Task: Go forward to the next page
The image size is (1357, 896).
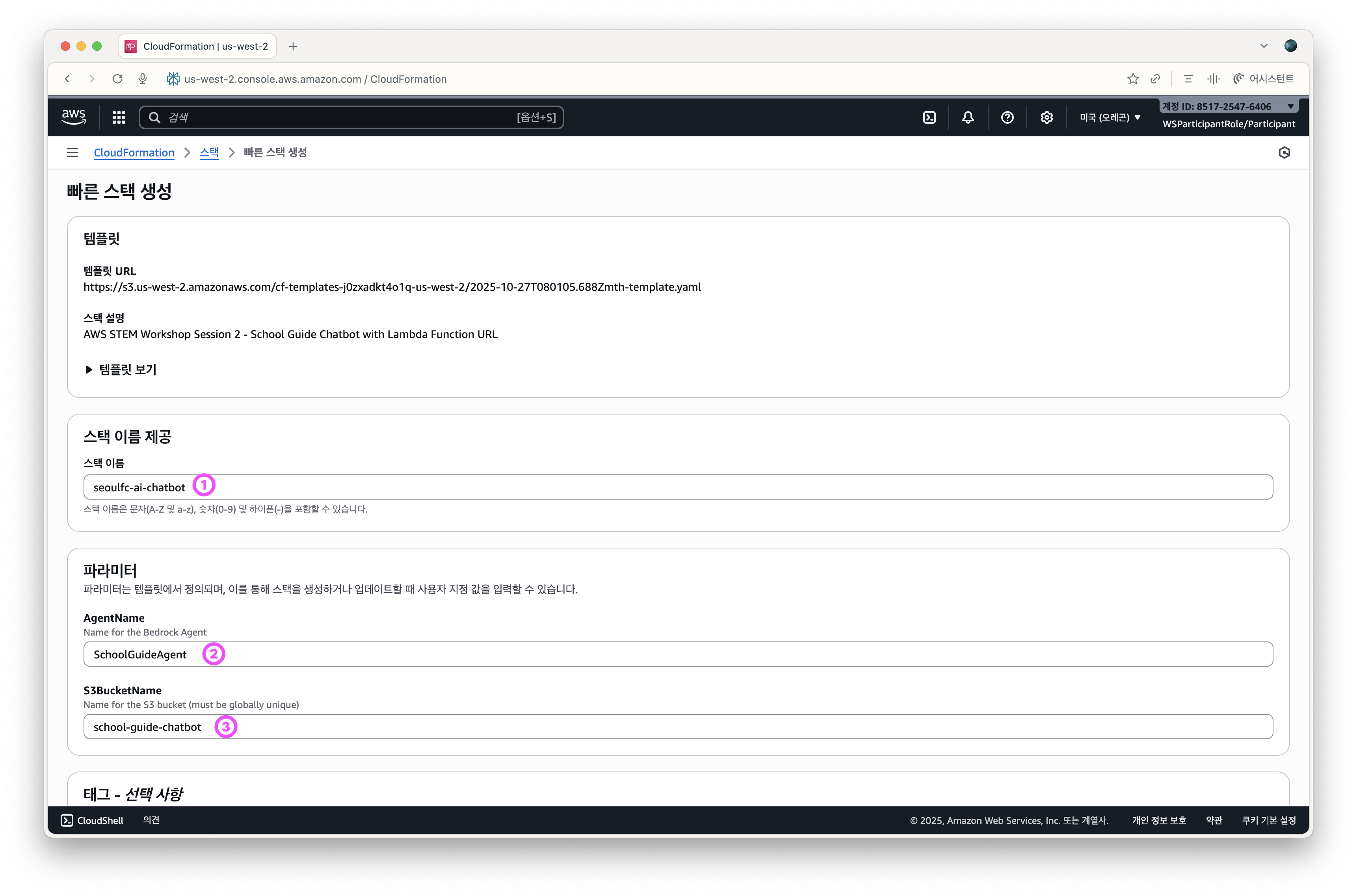Action: [x=92, y=79]
